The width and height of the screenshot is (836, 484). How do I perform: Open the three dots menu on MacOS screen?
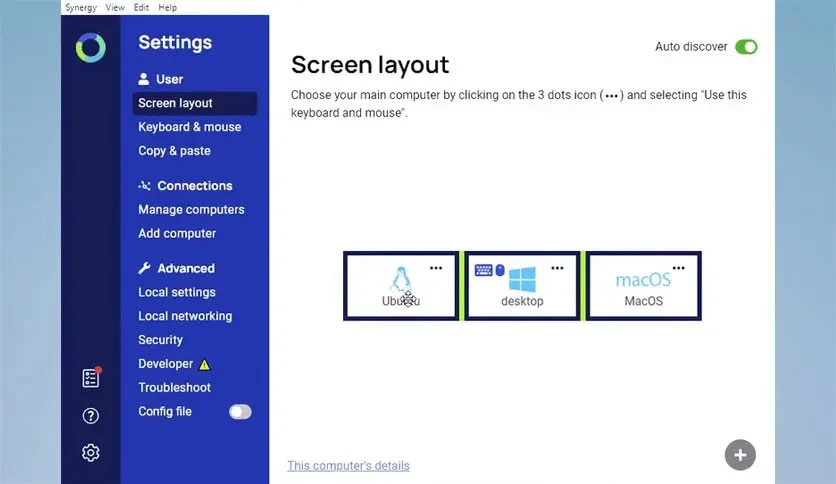click(x=679, y=268)
